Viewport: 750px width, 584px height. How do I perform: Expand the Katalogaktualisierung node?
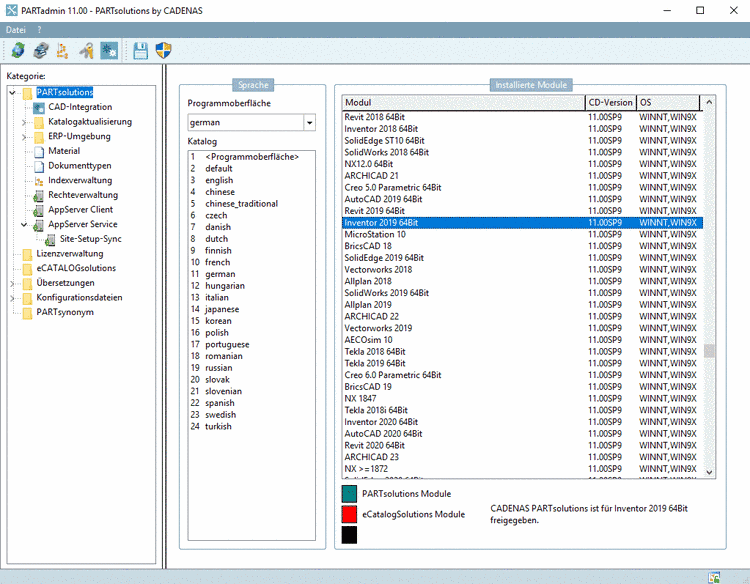pos(24,122)
